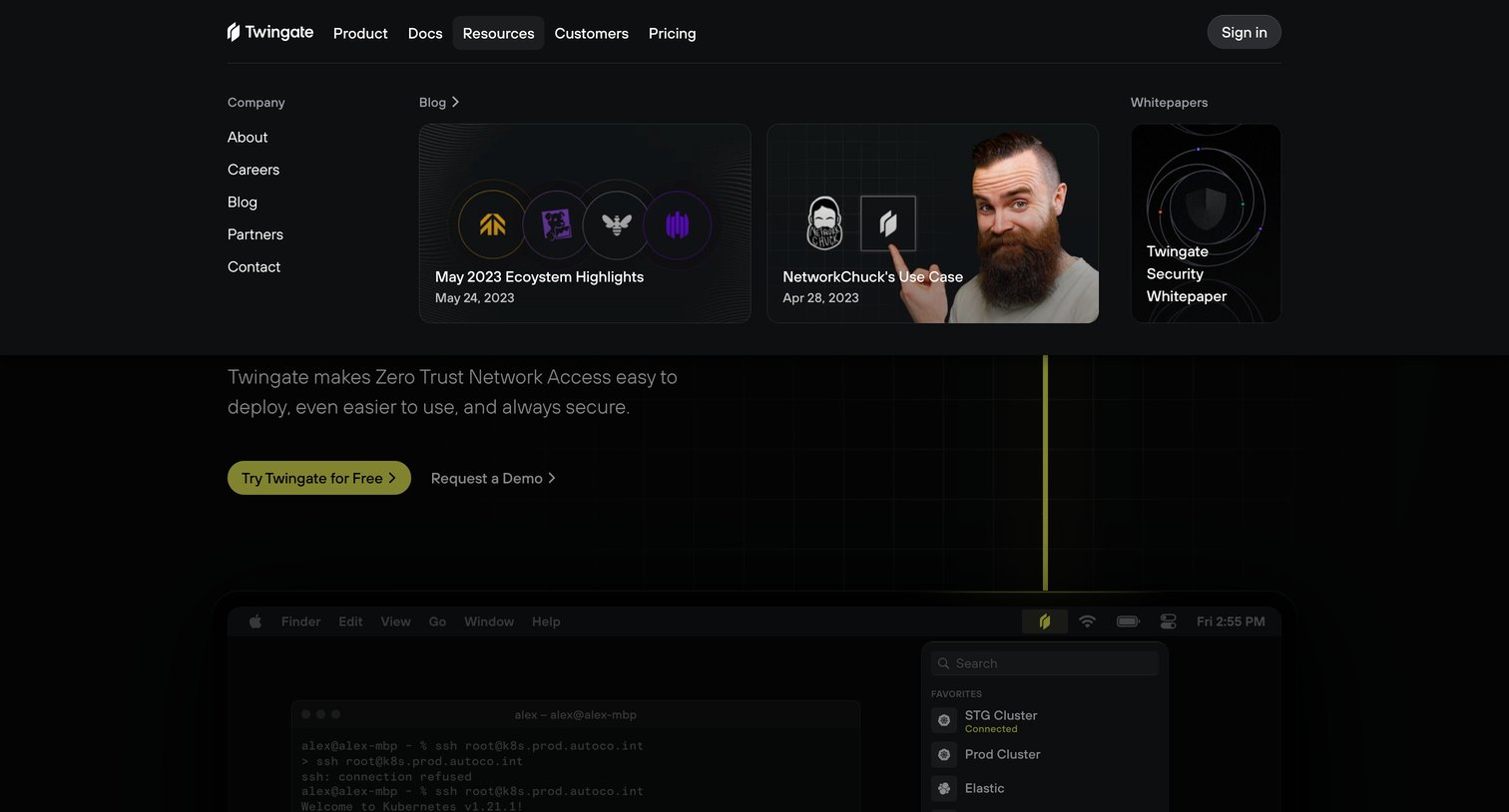Click the Search field in Twingate popup
The width and height of the screenshot is (1509, 812).
(x=1045, y=663)
